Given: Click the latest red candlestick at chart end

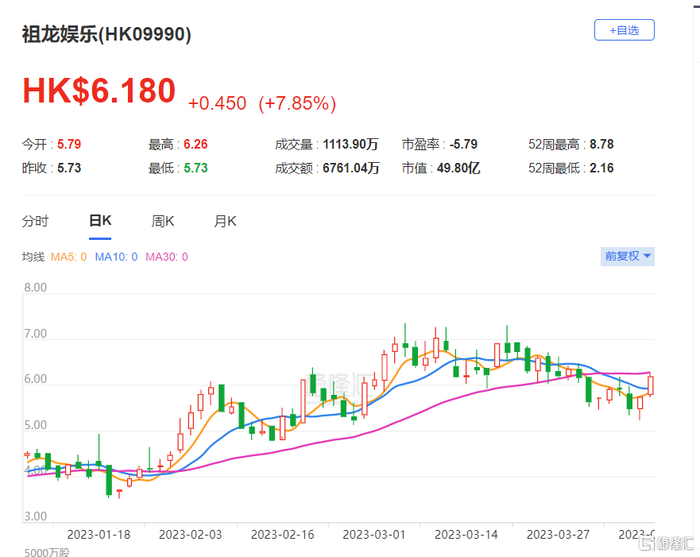Looking at the screenshot, I should 650,385.
